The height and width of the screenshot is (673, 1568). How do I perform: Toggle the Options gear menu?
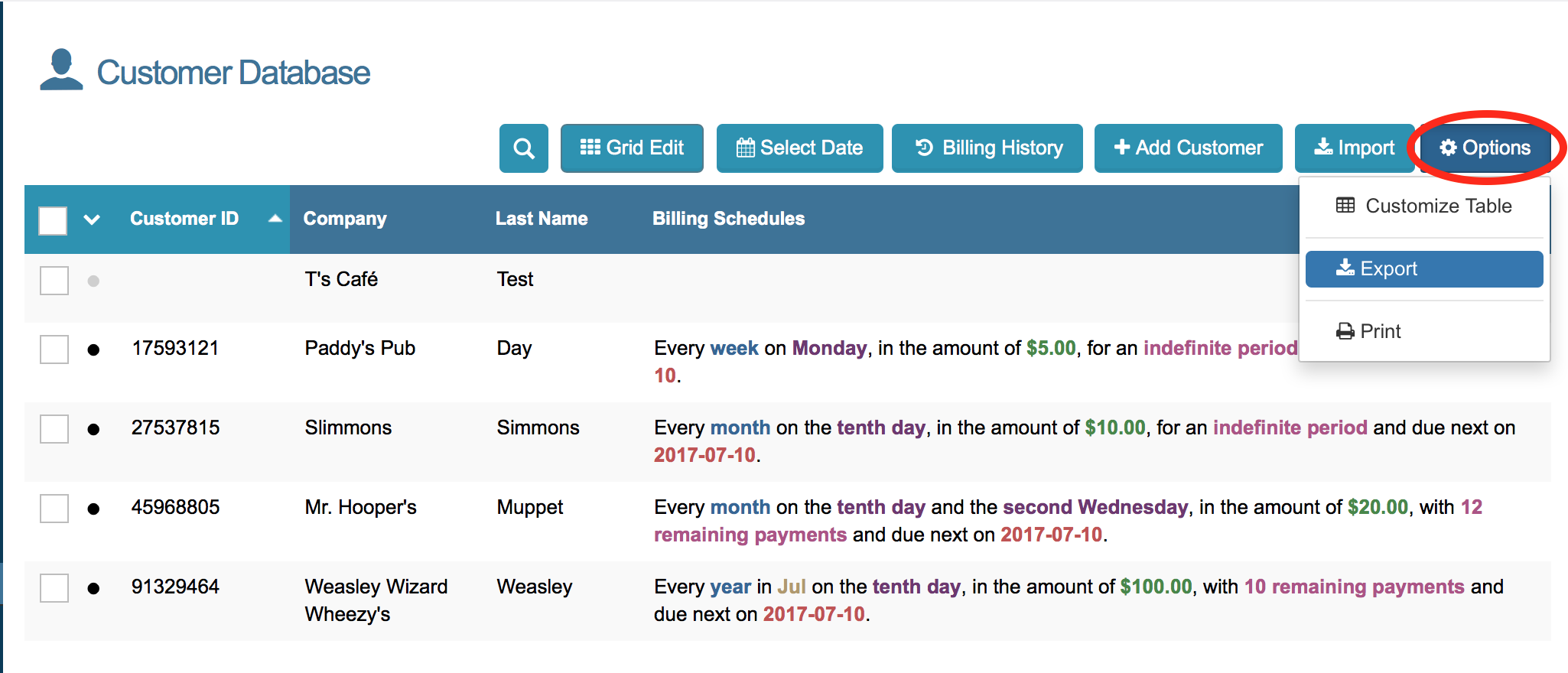click(x=1485, y=148)
